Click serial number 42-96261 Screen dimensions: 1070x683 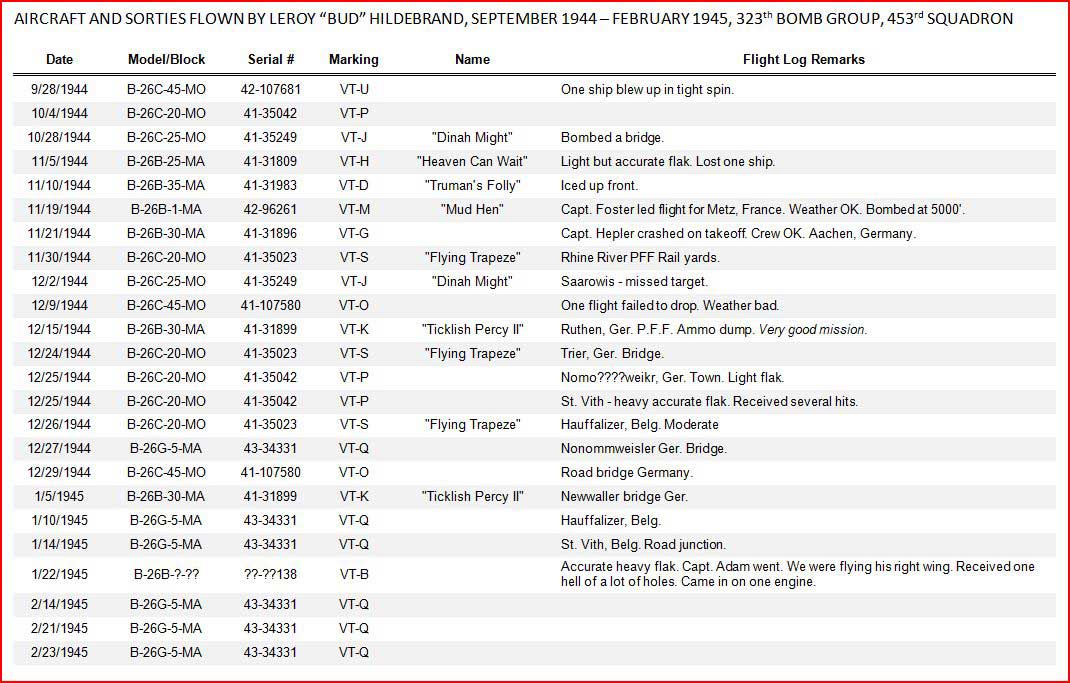[x=270, y=209]
